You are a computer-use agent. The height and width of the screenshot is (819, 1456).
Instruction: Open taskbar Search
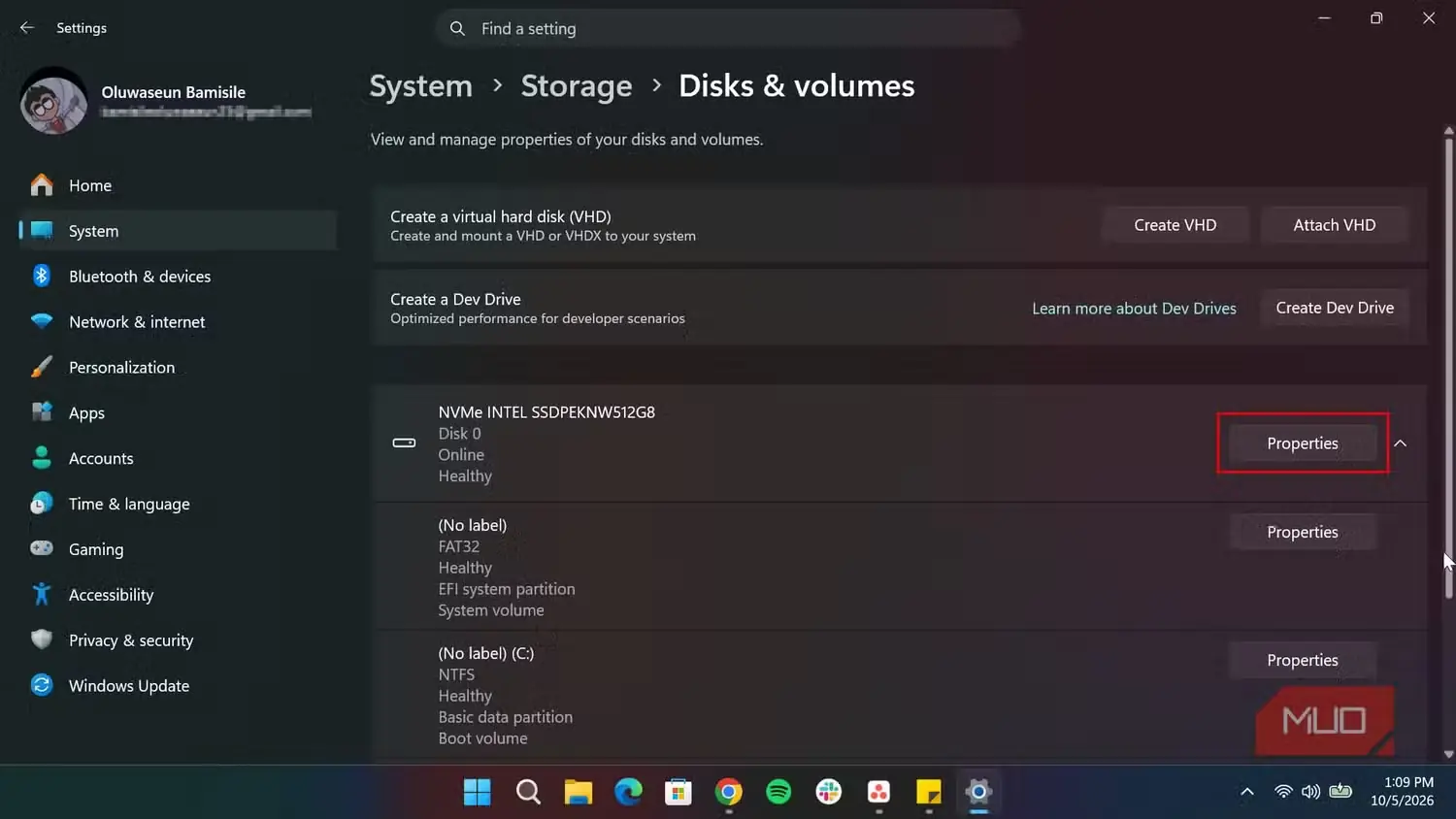[x=528, y=793]
